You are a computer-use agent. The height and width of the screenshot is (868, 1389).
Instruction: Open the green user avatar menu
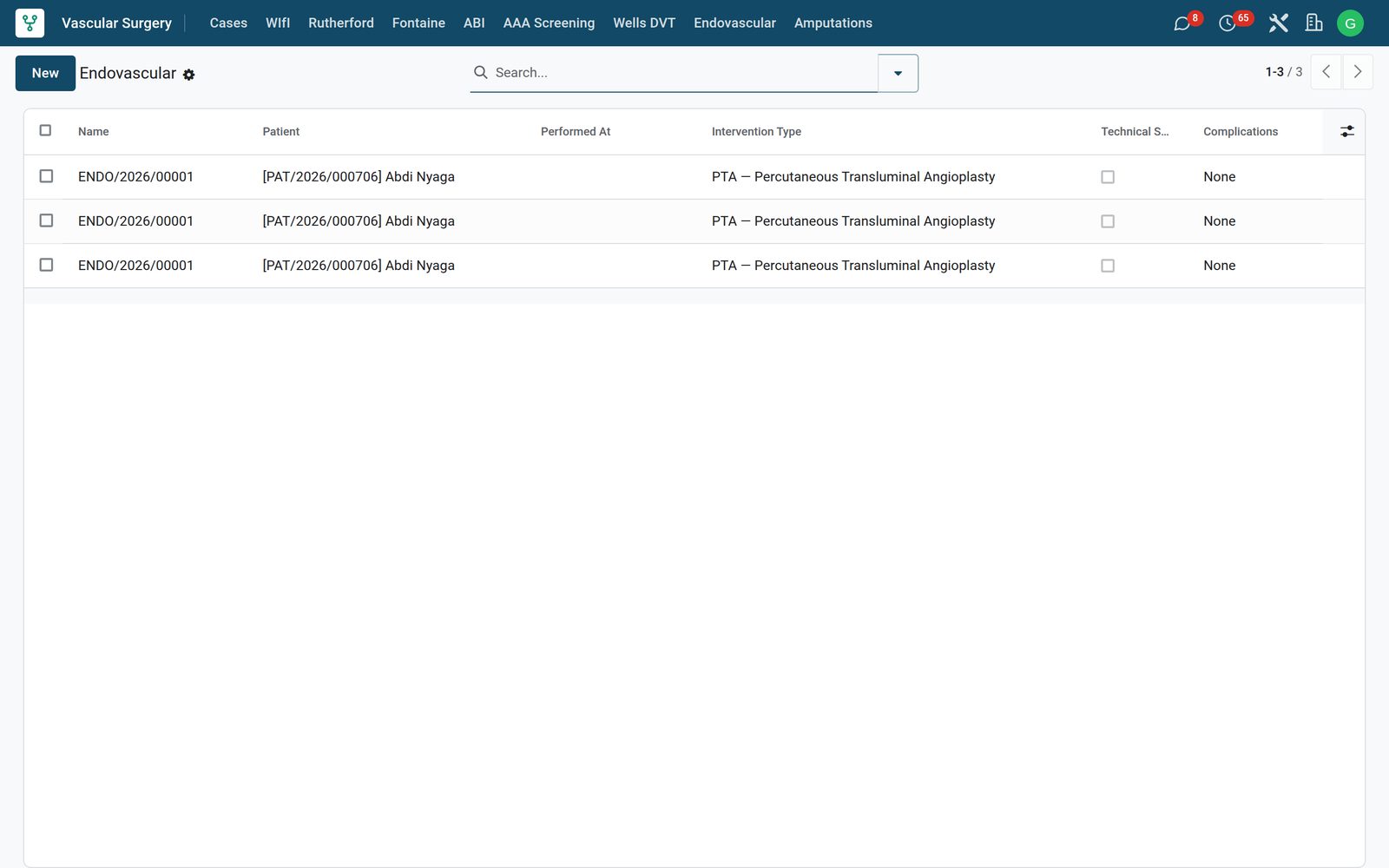coord(1350,23)
